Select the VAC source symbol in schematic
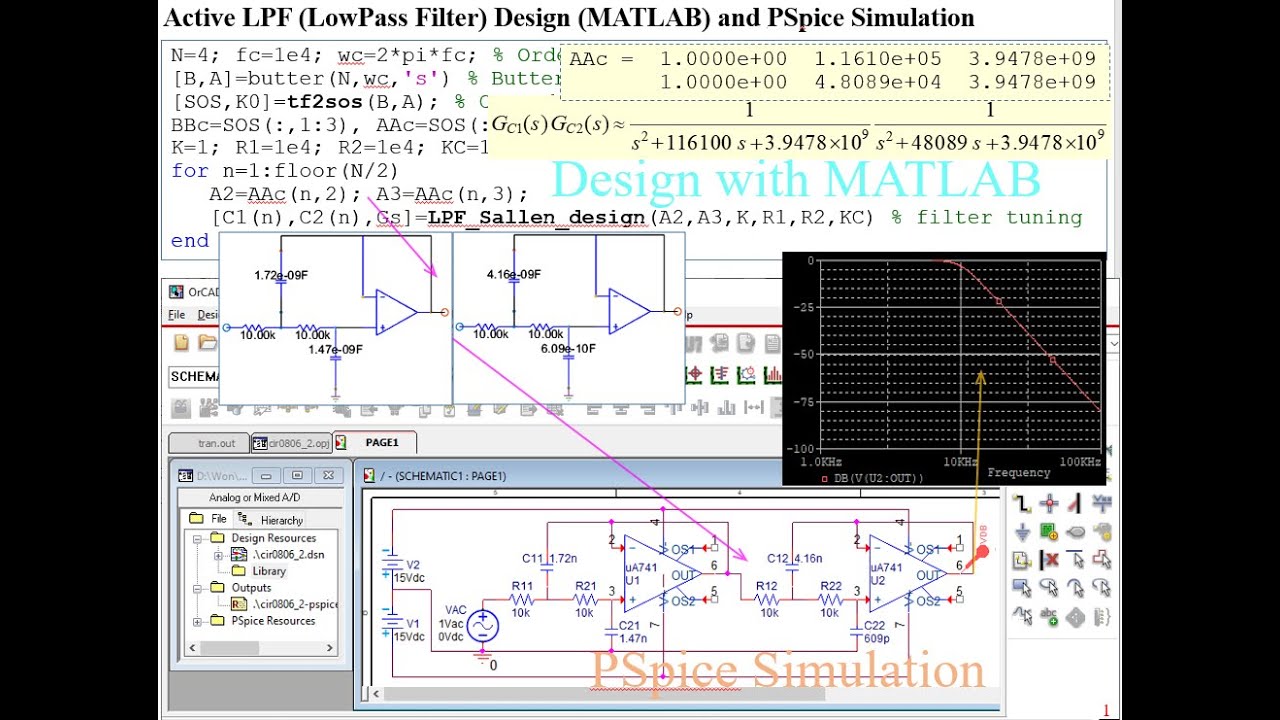Screen dimensions: 1280x720 483,626
